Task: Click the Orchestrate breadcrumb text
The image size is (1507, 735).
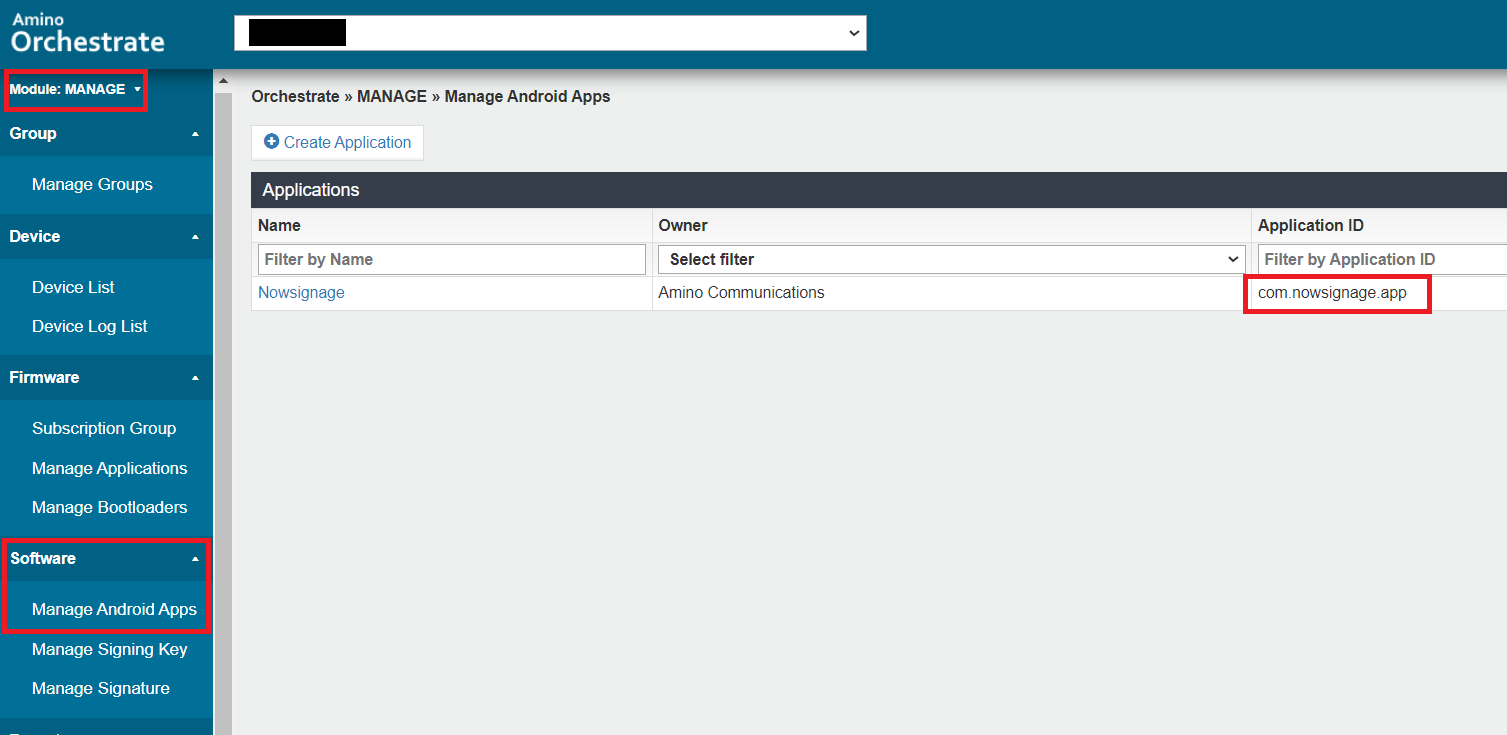Action: [295, 97]
